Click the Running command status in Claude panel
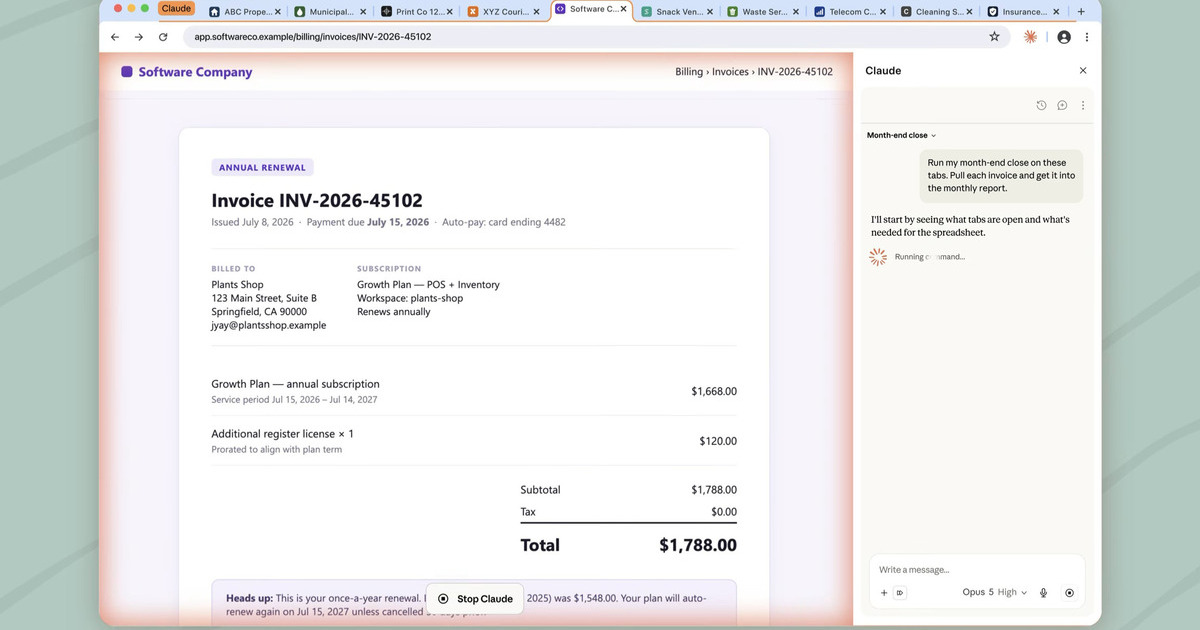Image resolution: width=1200 pixels, height=630 pixels. (929, 257)
